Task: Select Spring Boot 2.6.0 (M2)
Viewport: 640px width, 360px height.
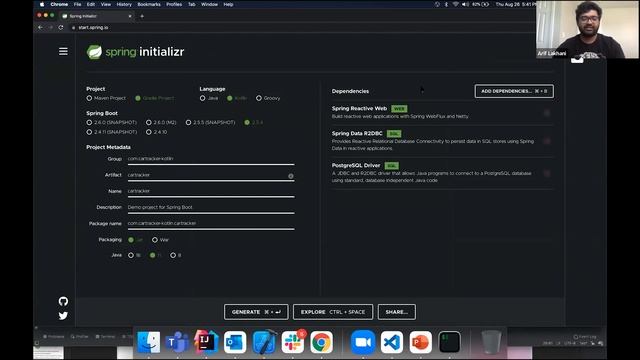Action: coord(161,122)
